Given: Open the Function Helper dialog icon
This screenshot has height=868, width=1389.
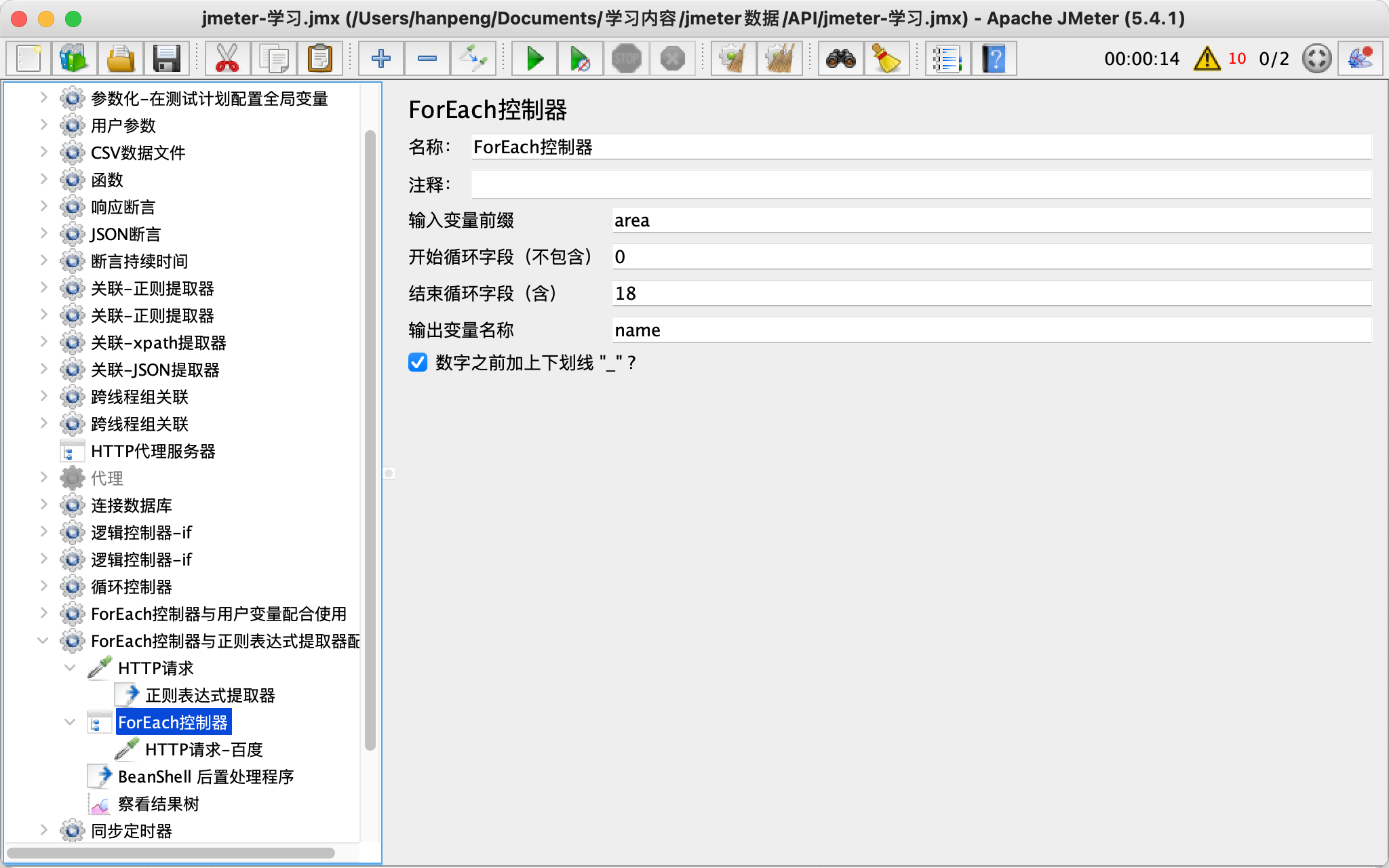Looking at the screenshot, I should 947,59.
